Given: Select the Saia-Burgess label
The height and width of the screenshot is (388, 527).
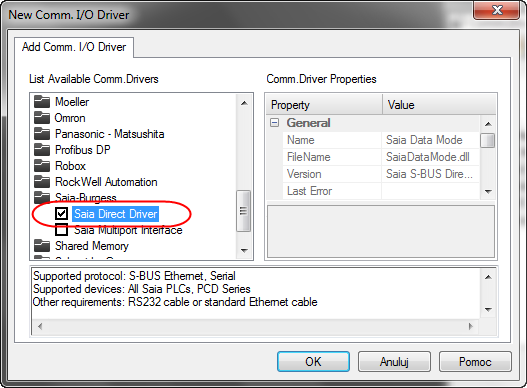Looking at the screenshot, I should (x=86, y=197).
